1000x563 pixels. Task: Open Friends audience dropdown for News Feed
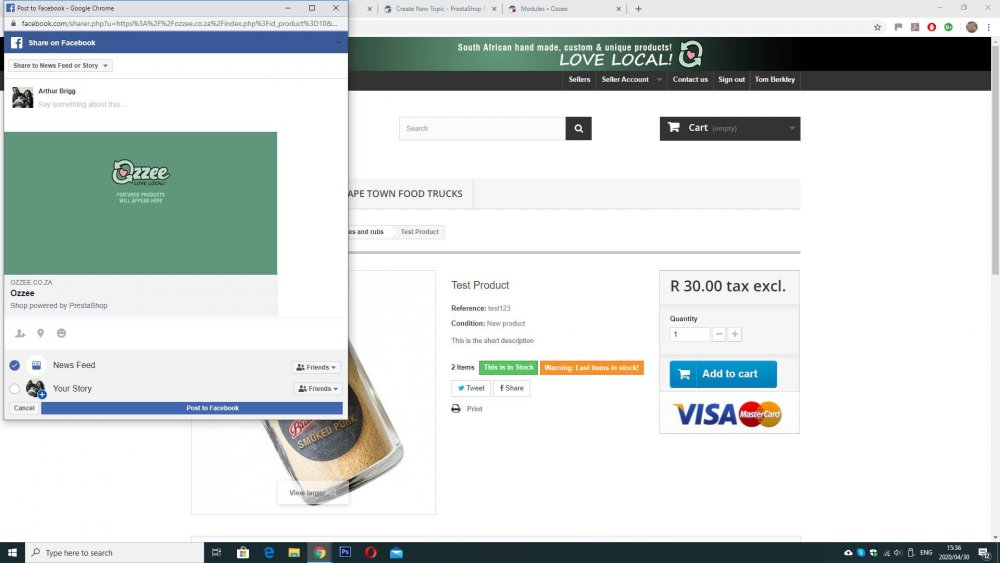click(316, 367)
